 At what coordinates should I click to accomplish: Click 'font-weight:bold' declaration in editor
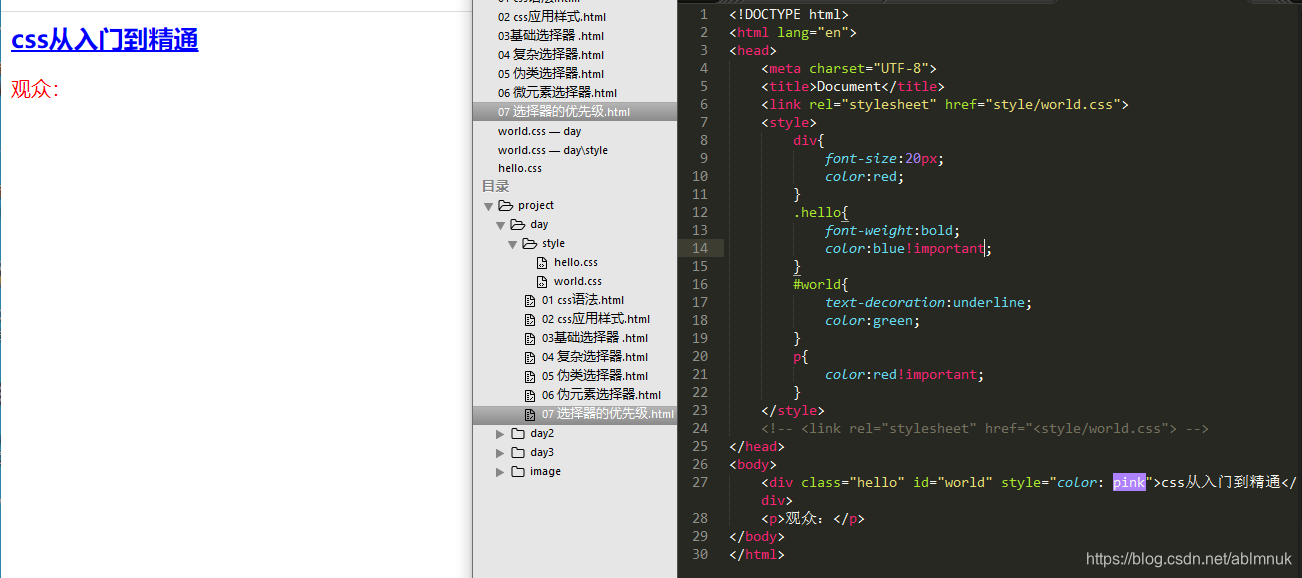pos(889,230)
